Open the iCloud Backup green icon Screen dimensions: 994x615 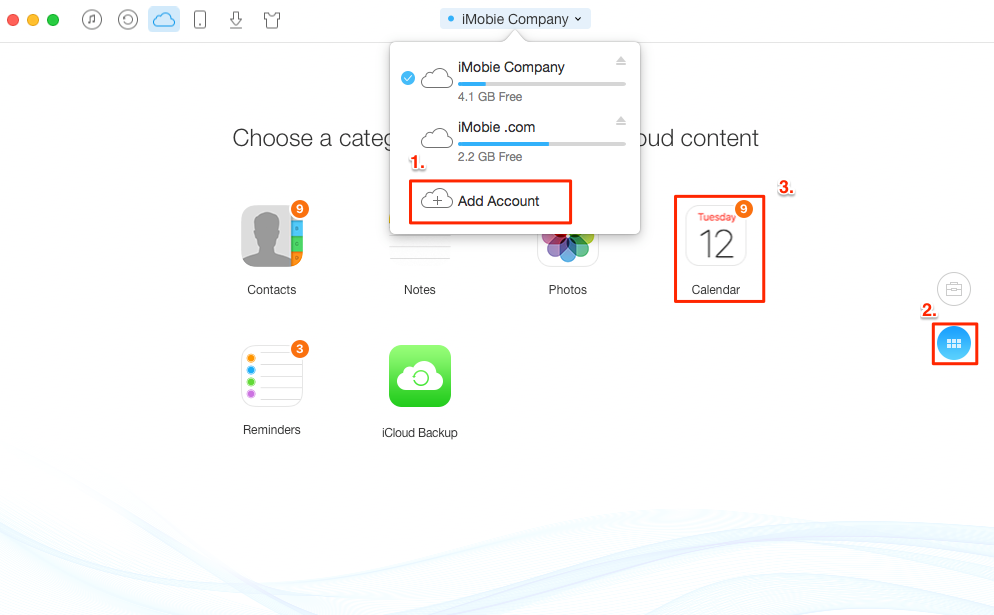[x=420, y=376]
